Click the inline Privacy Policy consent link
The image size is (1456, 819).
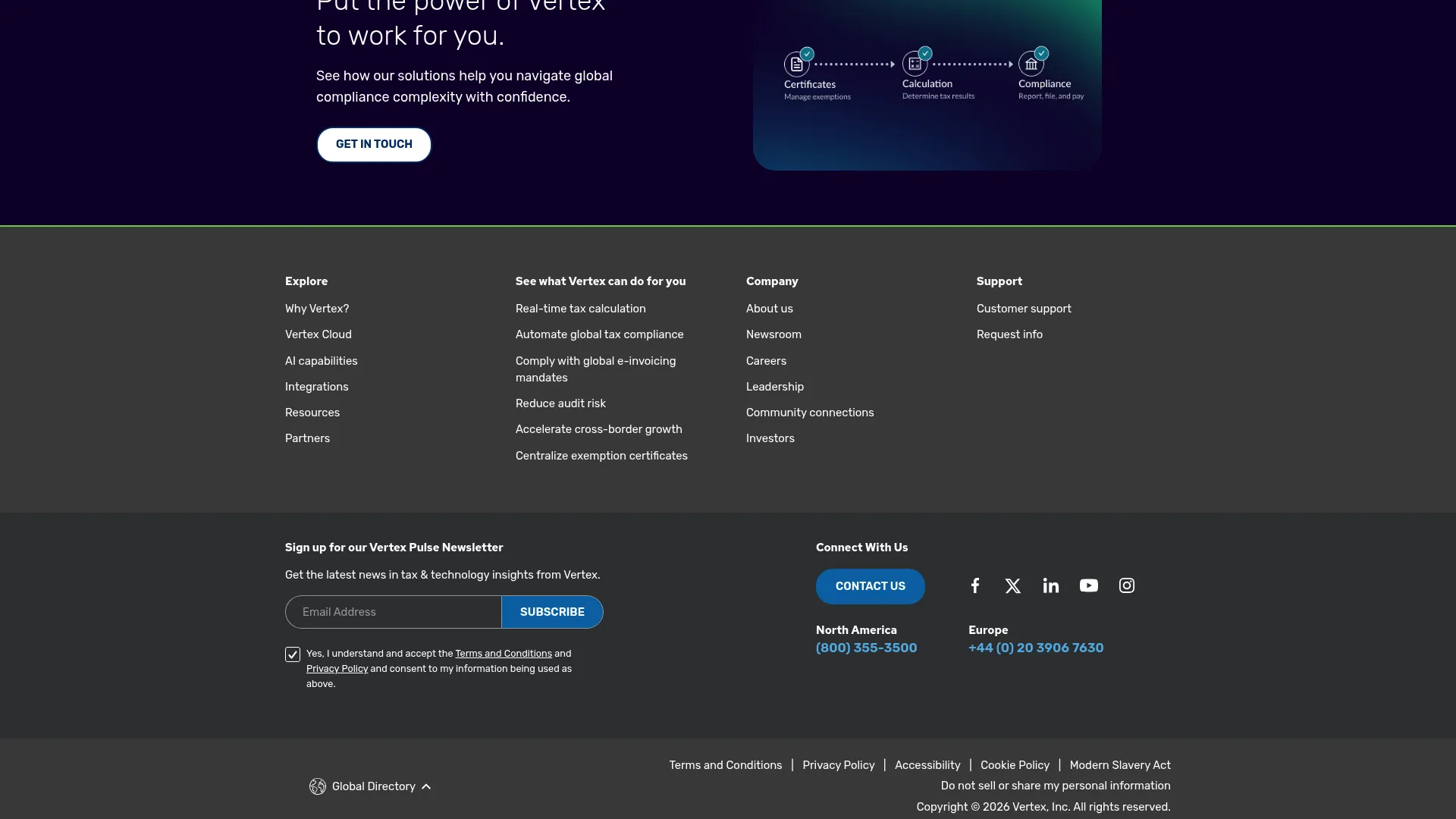337,669
